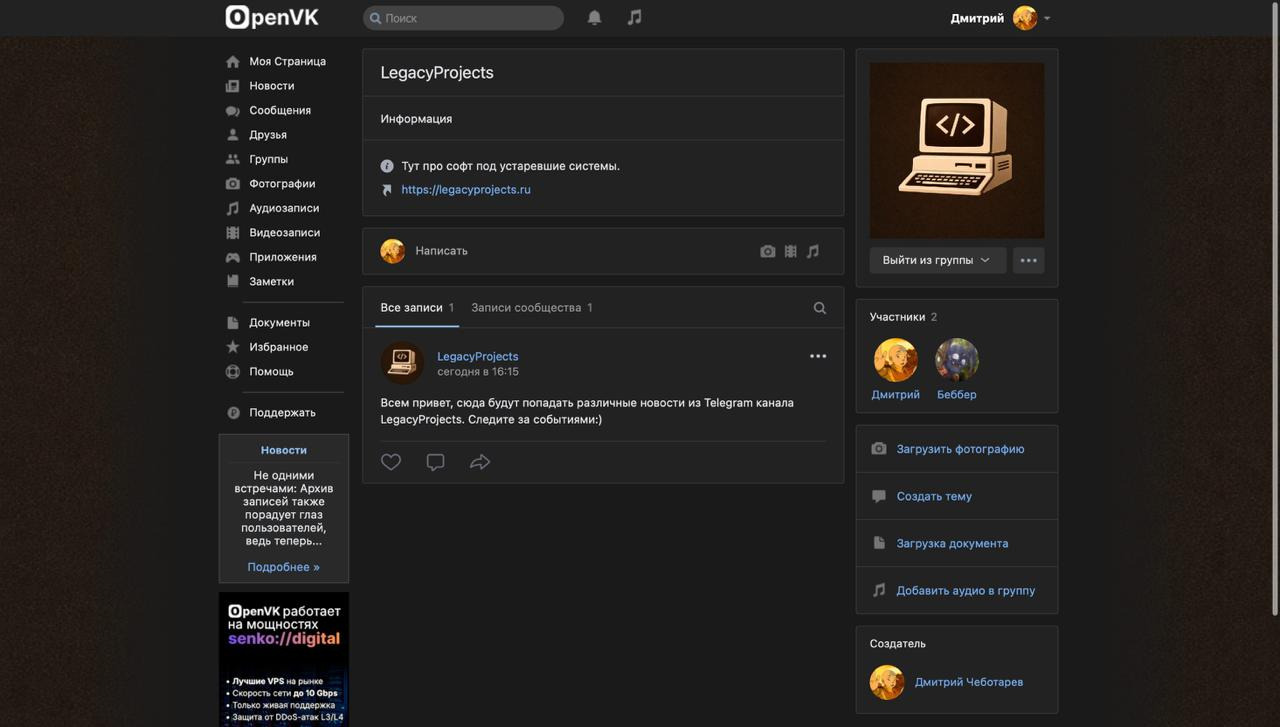
Task: Attach a photo using composer camera icon
Action: coord(767,252)
